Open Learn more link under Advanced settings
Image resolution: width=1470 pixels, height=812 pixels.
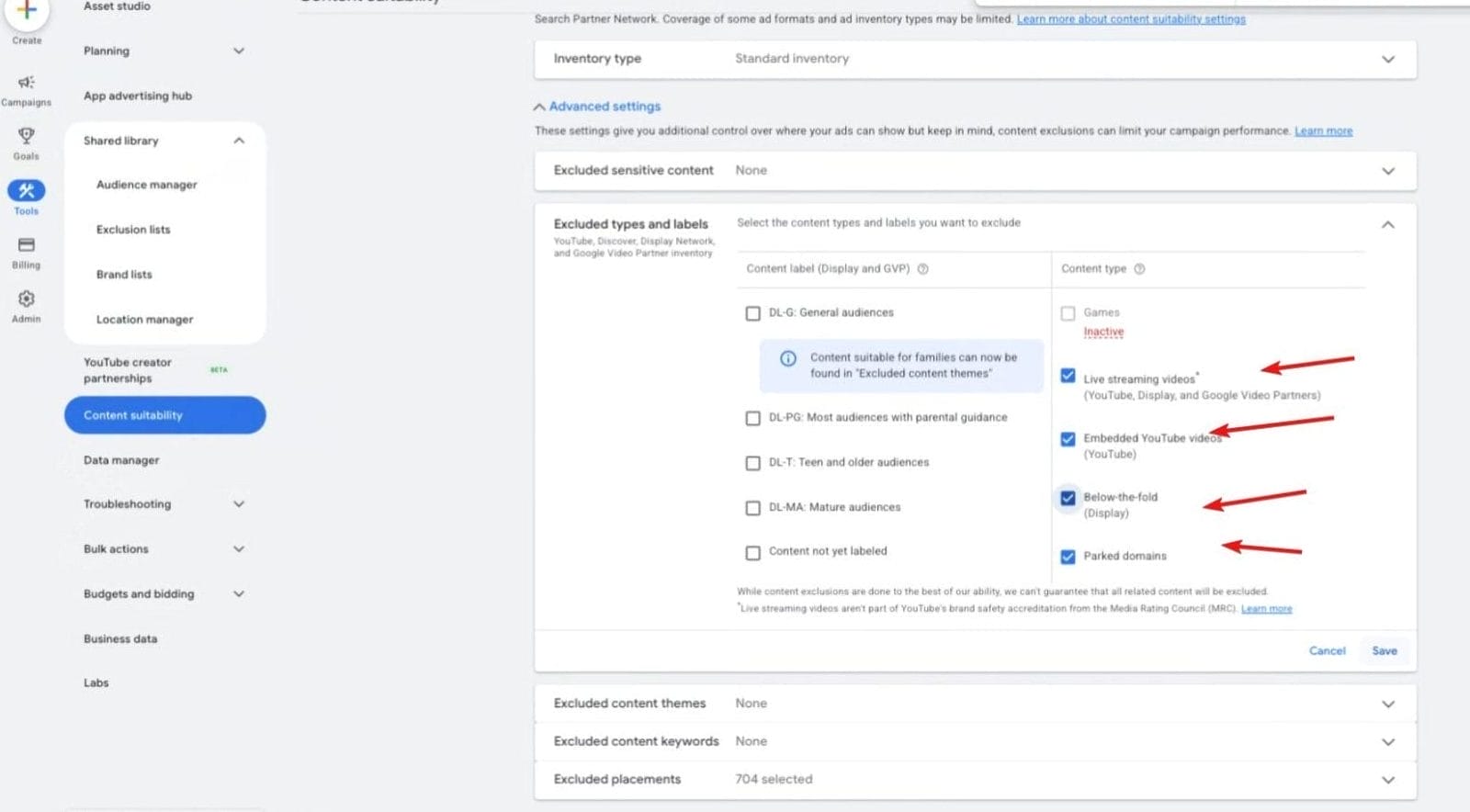[1324, 131]
